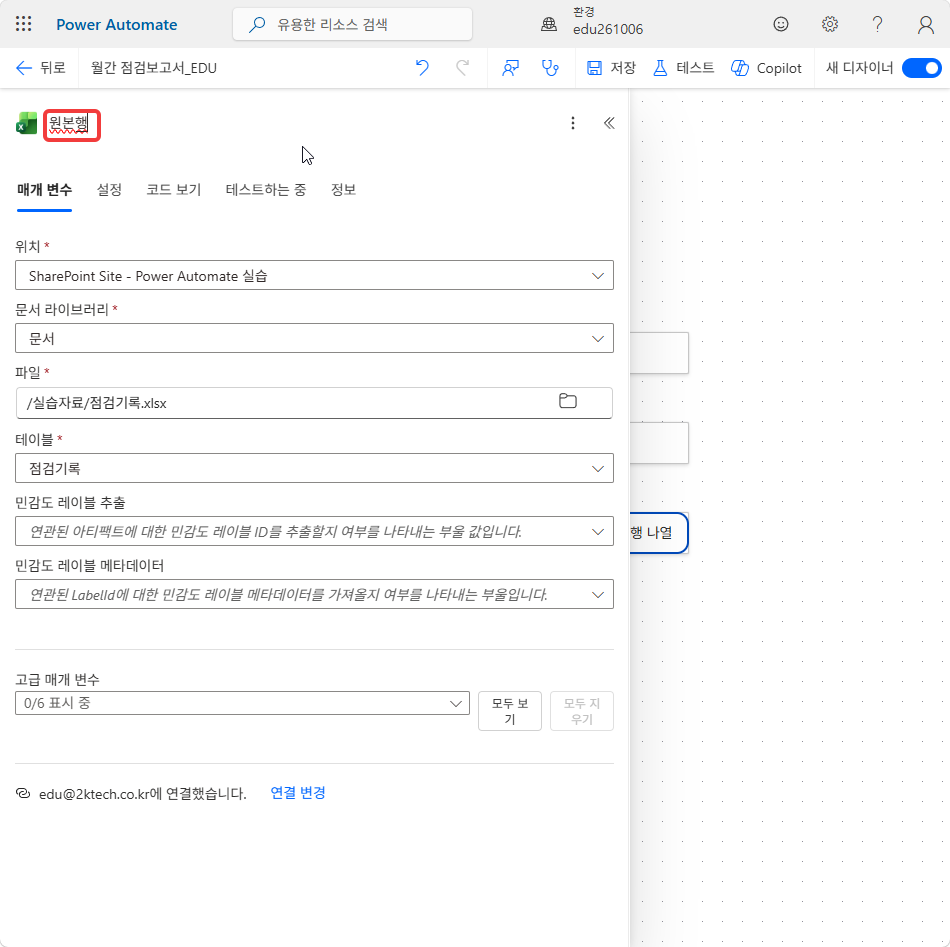Click the flow name 월간 점검보고서_EDU
The image size is (950, 947).
(154, 68)
